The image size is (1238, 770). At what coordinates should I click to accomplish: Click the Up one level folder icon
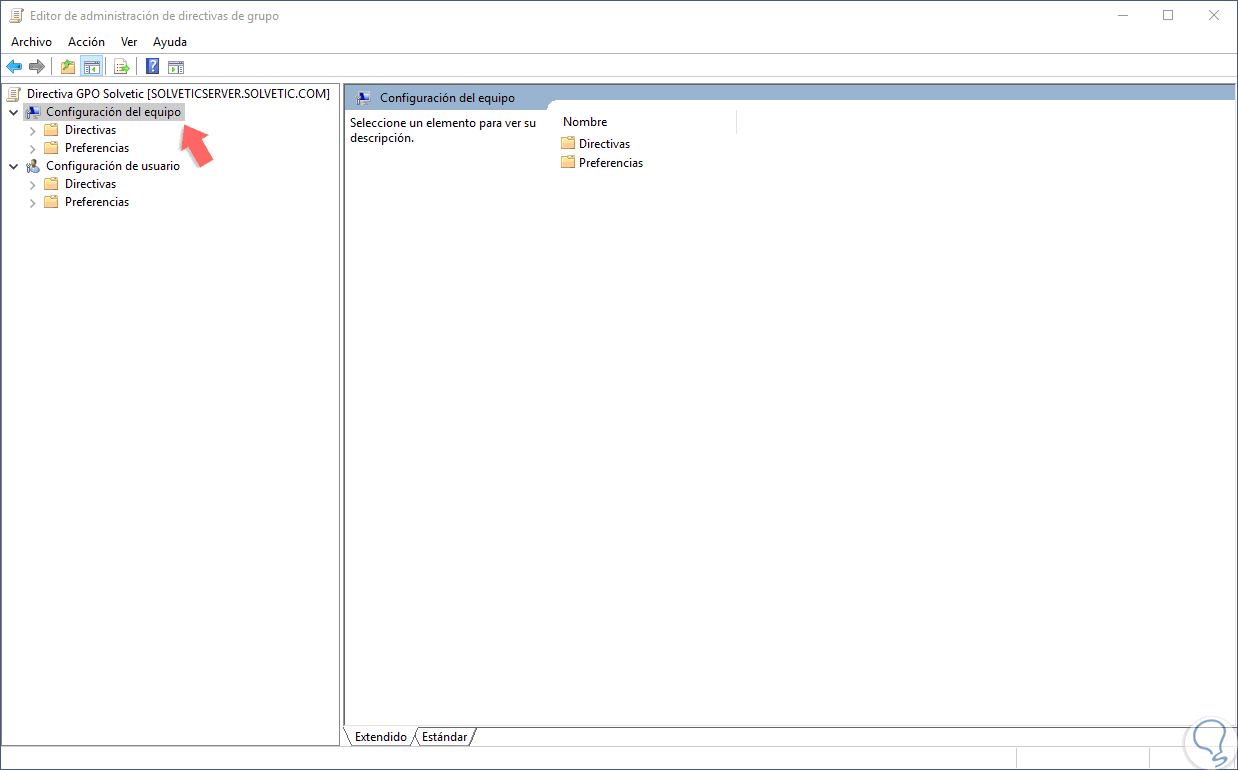click(67, 67)
